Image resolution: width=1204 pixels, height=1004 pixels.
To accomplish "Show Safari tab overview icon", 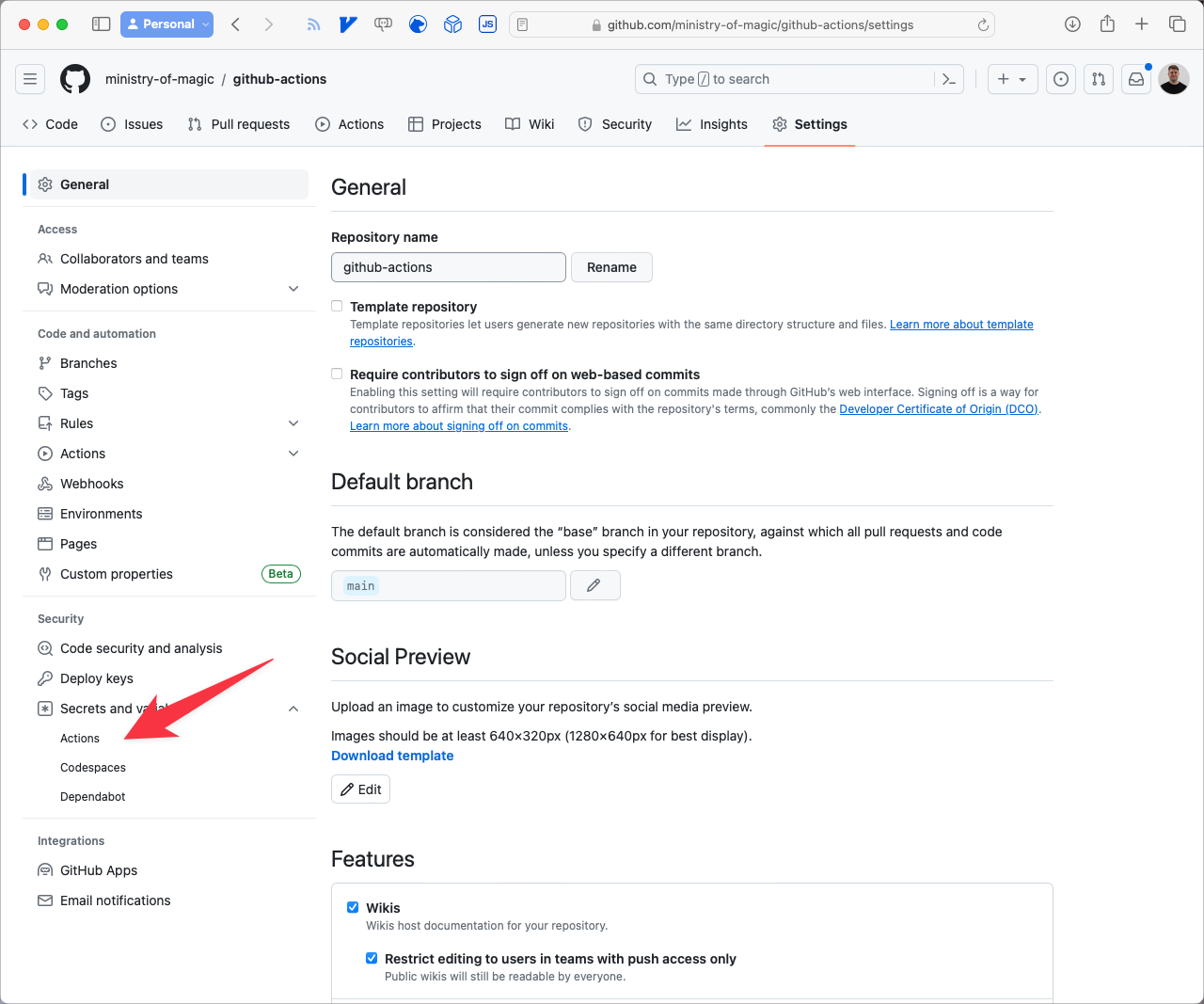I will 1177,24.
